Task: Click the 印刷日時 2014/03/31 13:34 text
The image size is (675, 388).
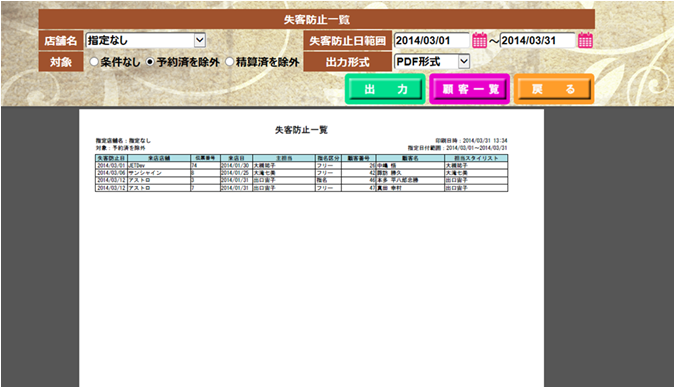Action: (x=471, y=141)
